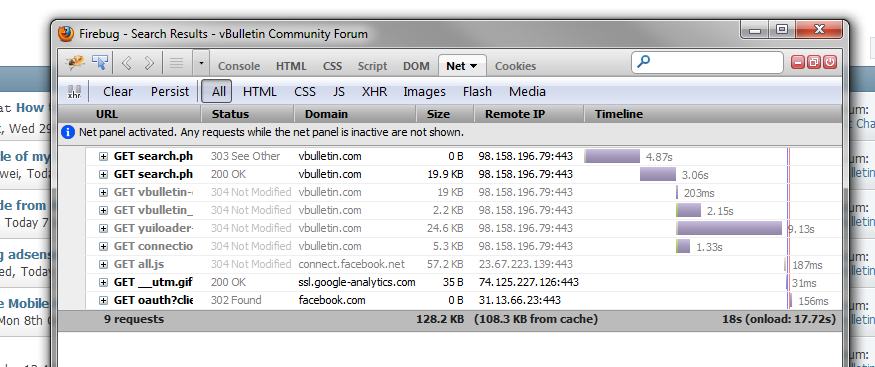Sort by Domain column header

pyautogui.click(x=355, y=114)
